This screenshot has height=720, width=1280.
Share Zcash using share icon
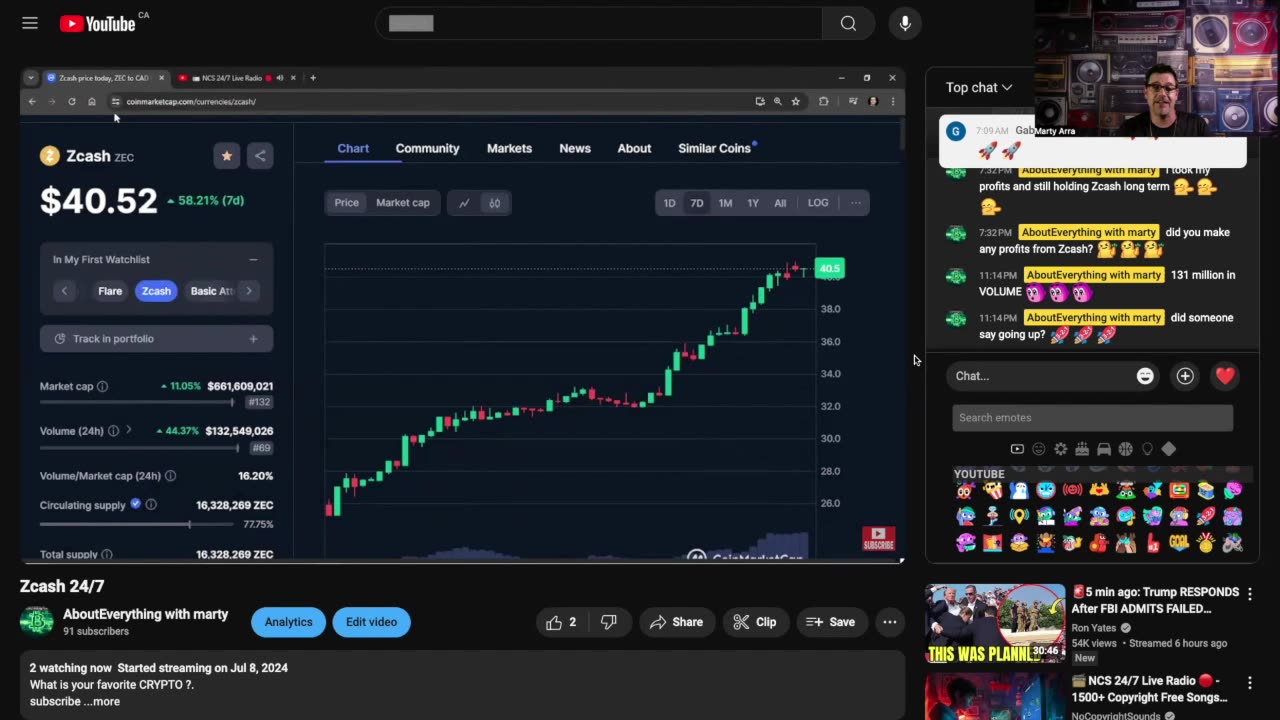coord(260,156)
